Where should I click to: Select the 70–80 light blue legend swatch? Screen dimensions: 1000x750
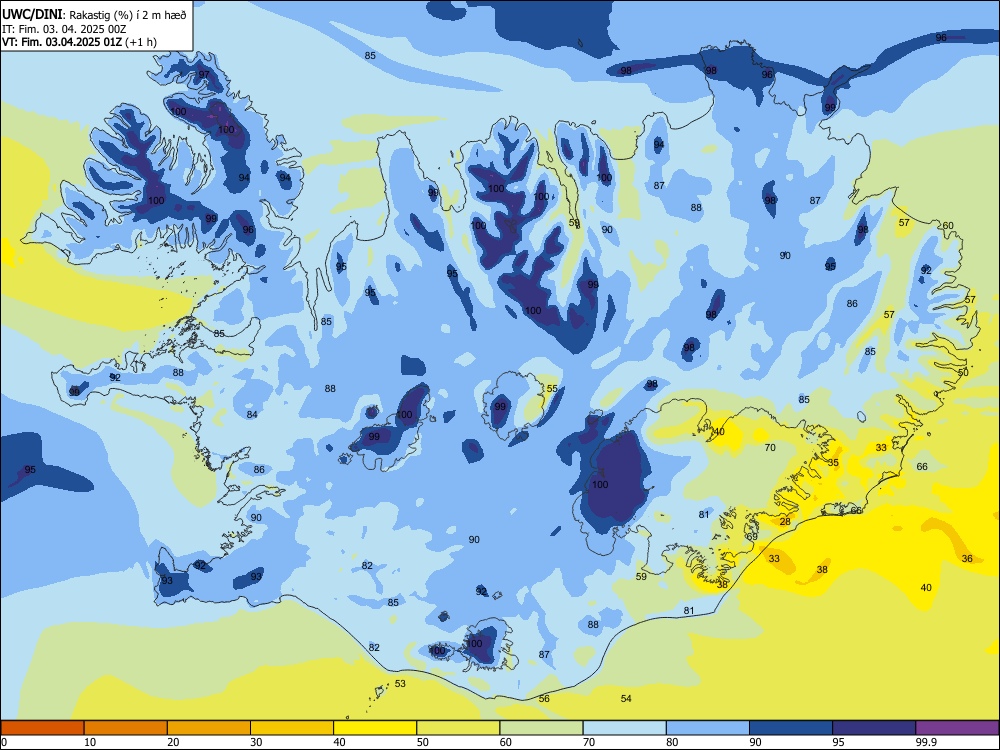(x=624, y=728)
